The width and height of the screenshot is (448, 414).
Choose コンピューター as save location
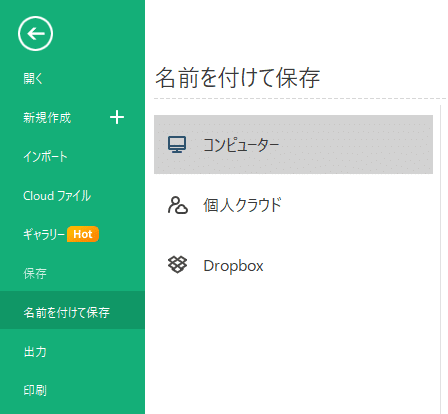tap(293, 144)
